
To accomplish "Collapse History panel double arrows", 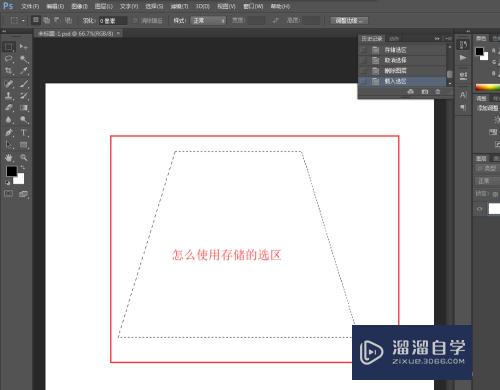I will coord(437,39).
